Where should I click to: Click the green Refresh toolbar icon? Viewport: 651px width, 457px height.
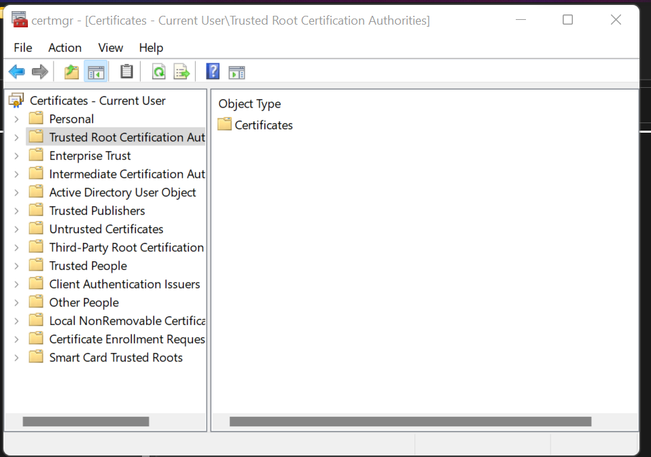coord(159,72)
